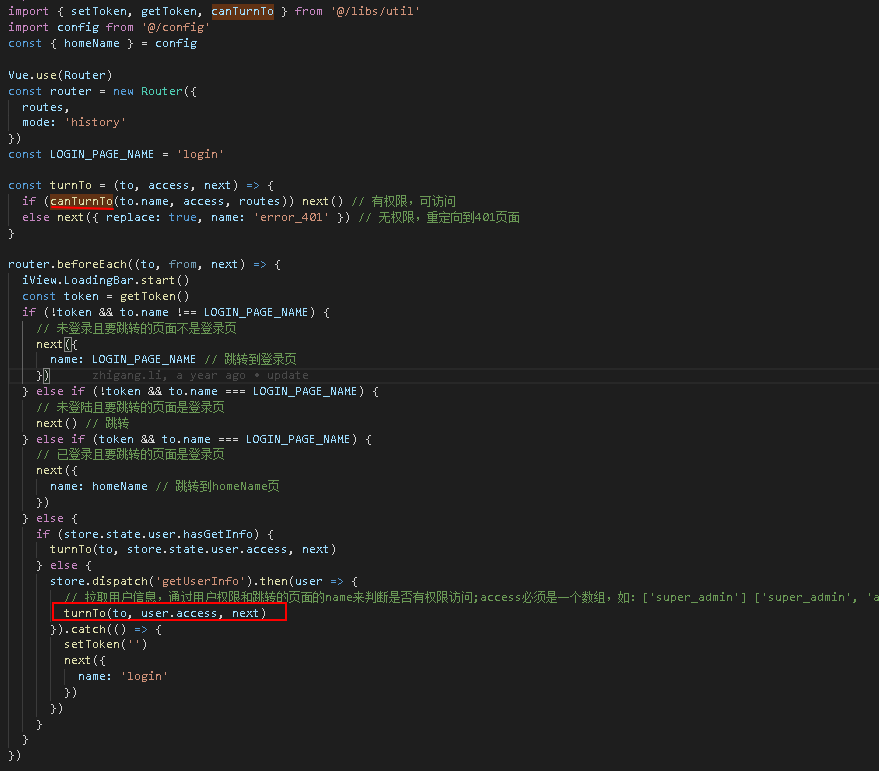Click turnTo in its const declaration
879x771 pixels.
(x=71, y=185)
